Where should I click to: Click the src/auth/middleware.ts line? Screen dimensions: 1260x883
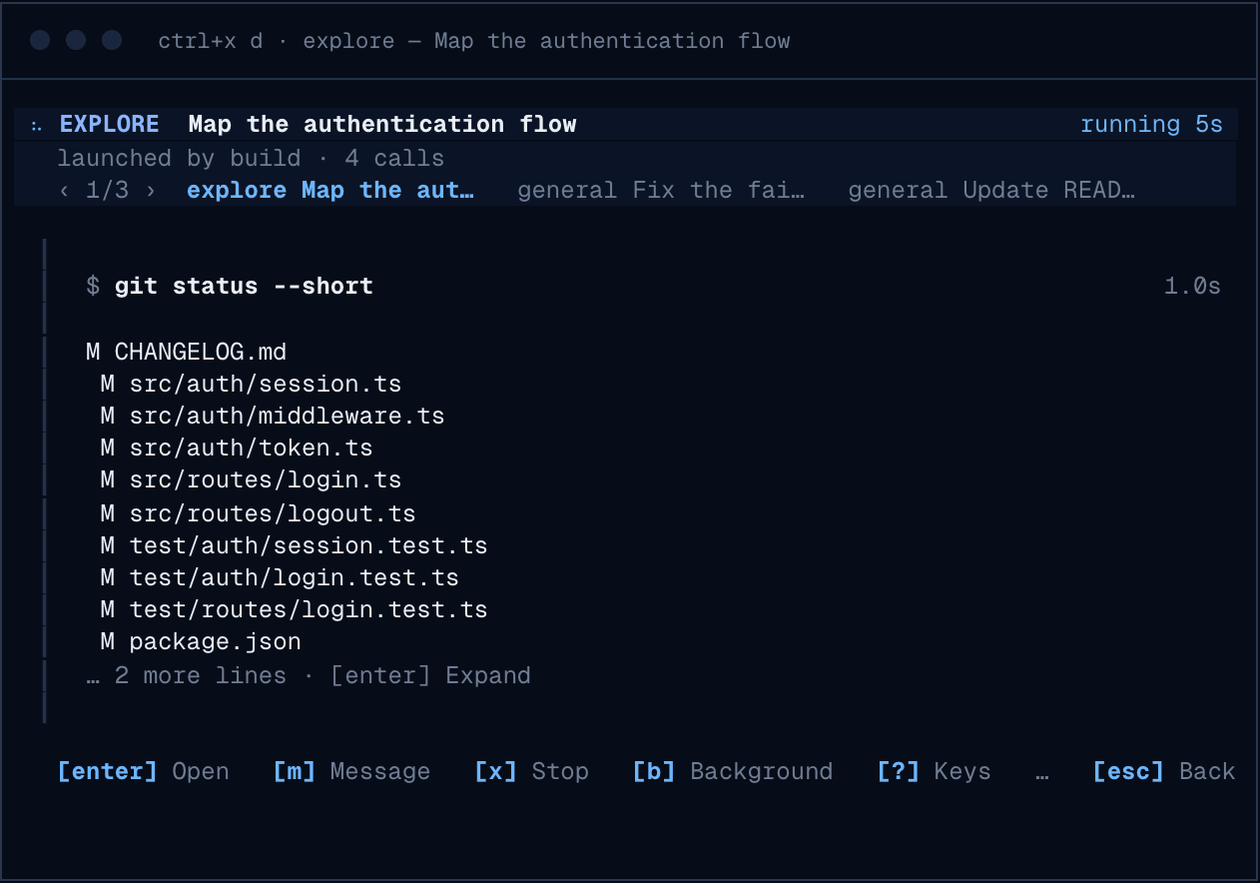272,415
